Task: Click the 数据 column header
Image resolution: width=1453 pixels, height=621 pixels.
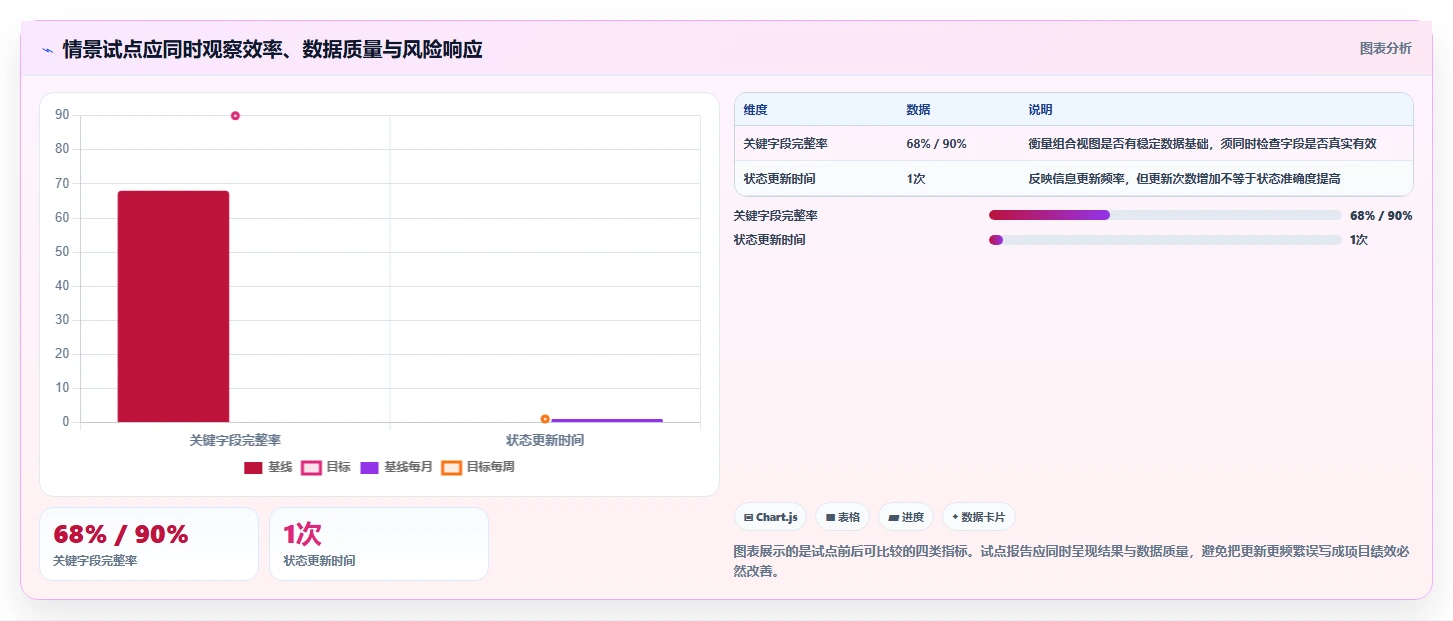Action: (x=918, y=110)
